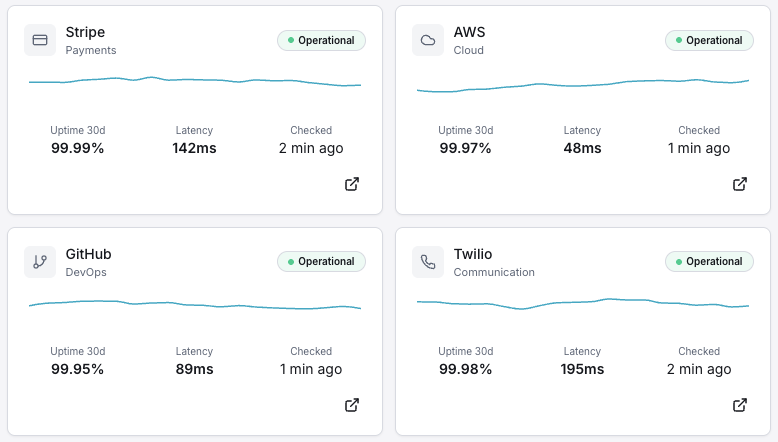The height and width of the screenshot is (442, 778).
Task: Click the AWS latency sparkline chart
Action: [583, 85]
